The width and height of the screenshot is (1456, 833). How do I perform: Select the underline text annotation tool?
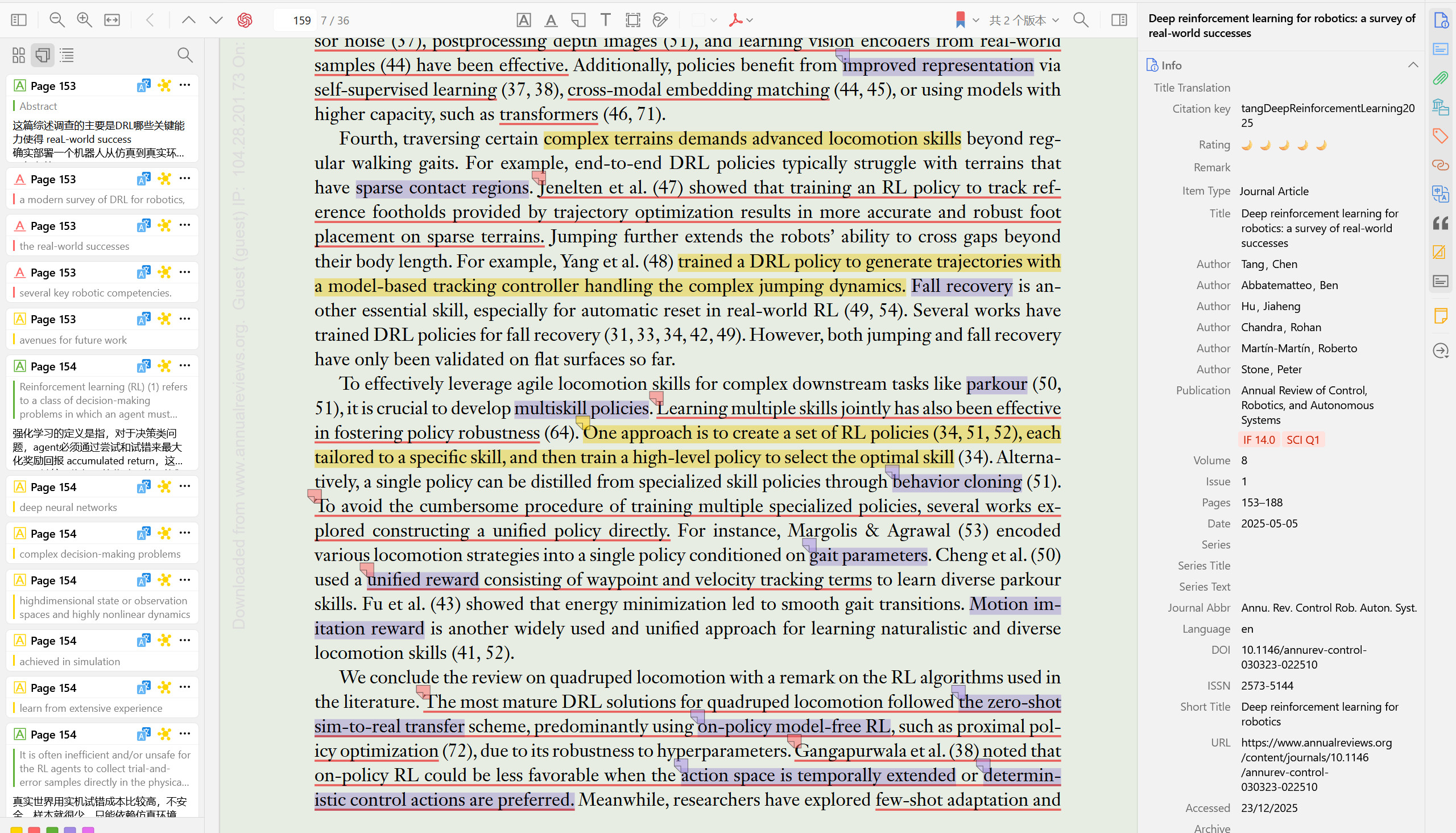[551, 20]
